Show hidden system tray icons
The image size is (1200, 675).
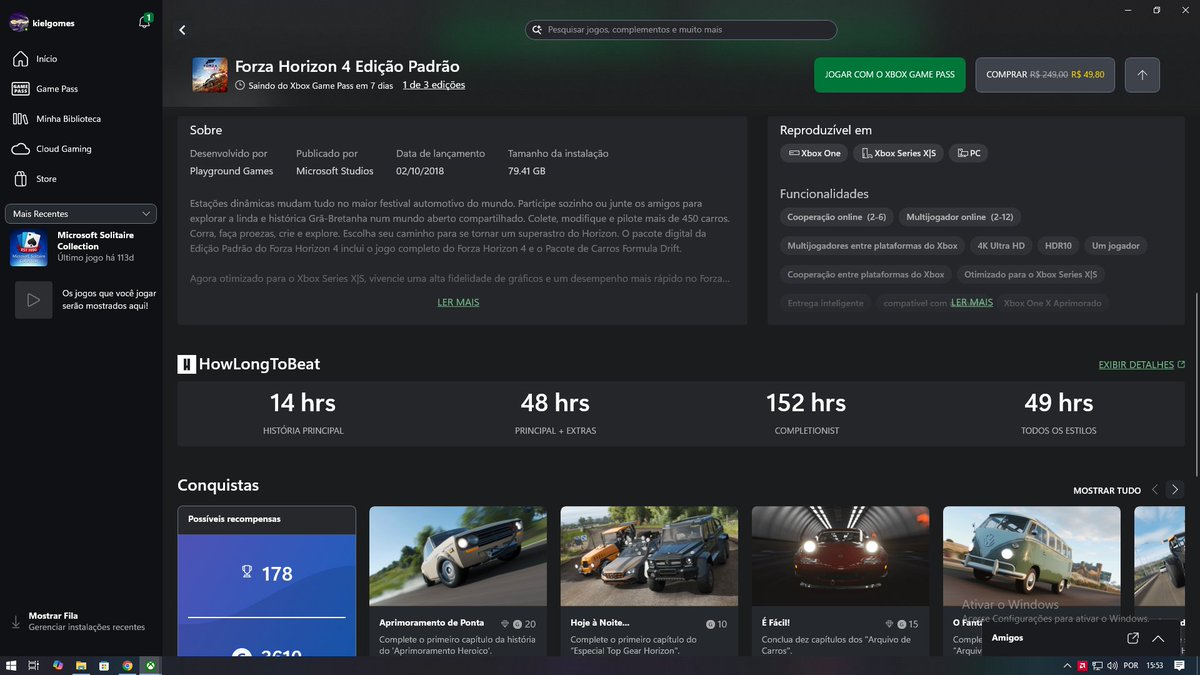(1067, 665)
